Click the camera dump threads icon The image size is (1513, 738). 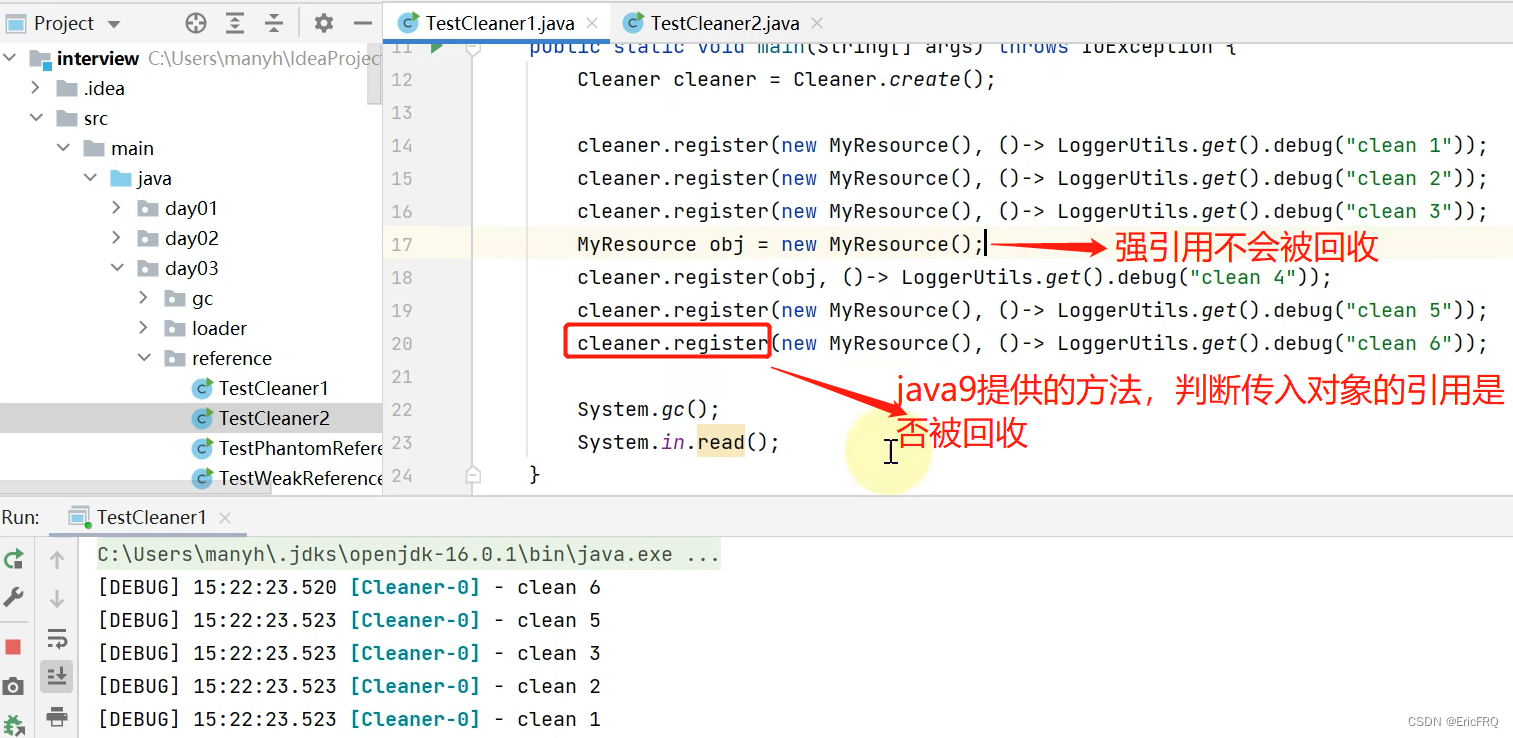[14, 686]
